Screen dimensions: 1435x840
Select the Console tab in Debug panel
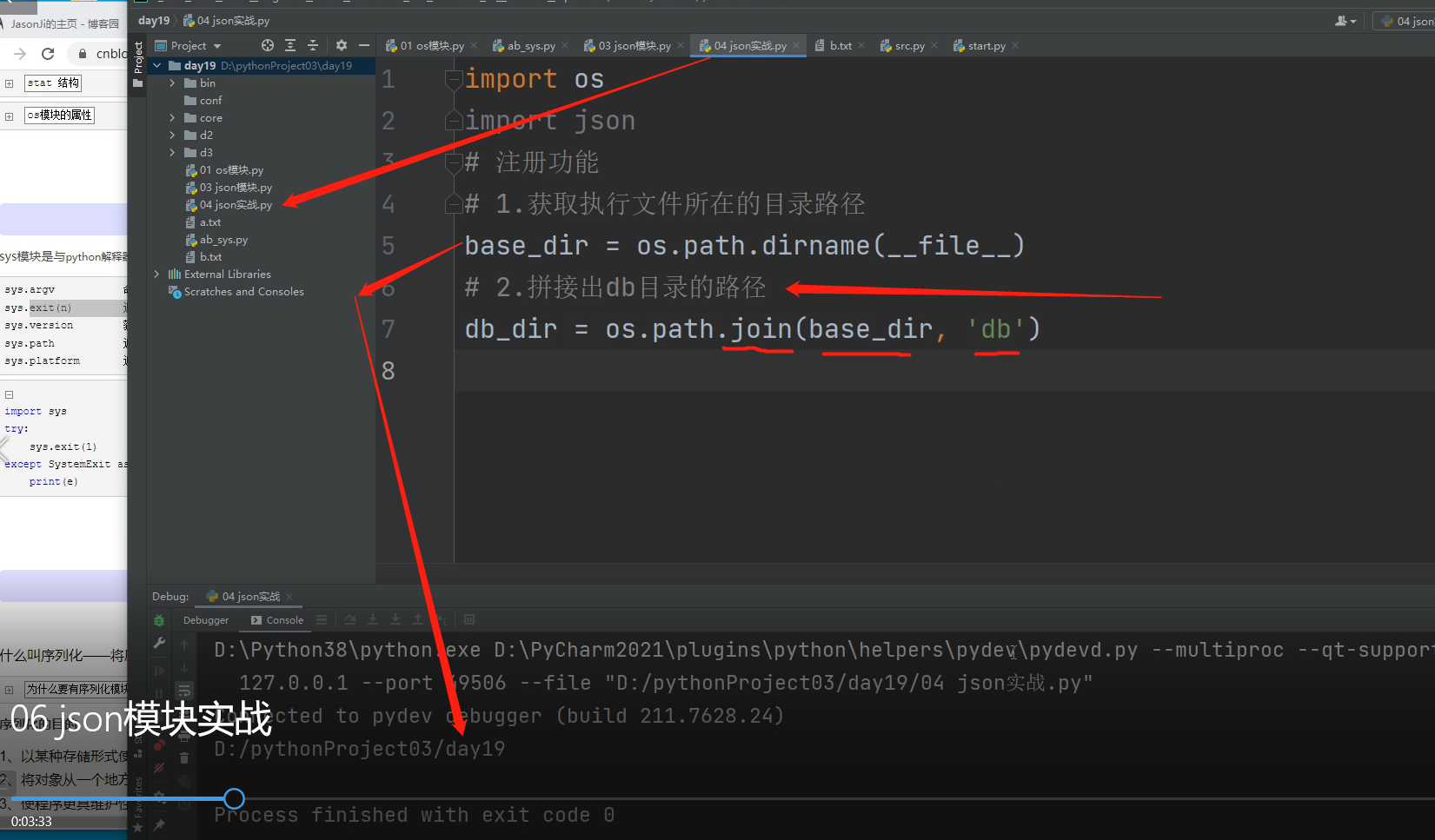click(x=277, y=620)
